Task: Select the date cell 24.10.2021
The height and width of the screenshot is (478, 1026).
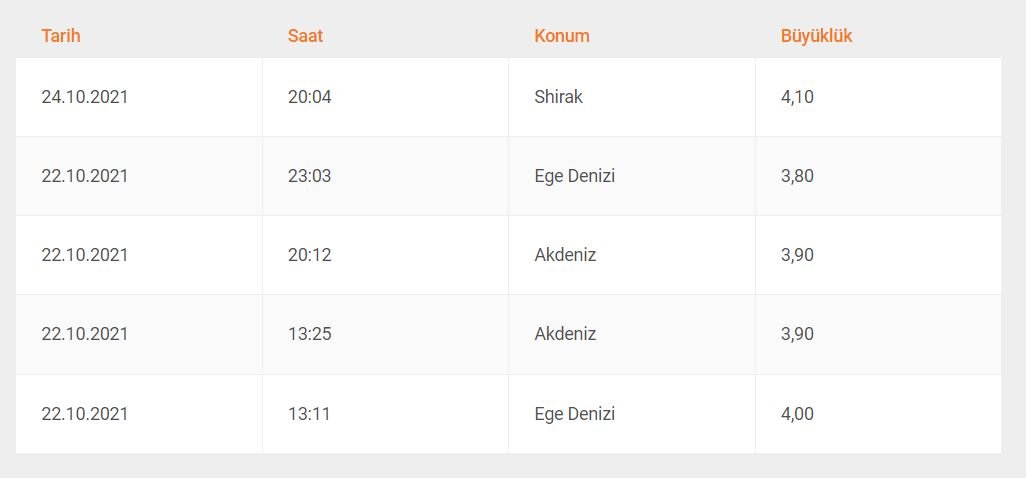Action: point(85,97)
